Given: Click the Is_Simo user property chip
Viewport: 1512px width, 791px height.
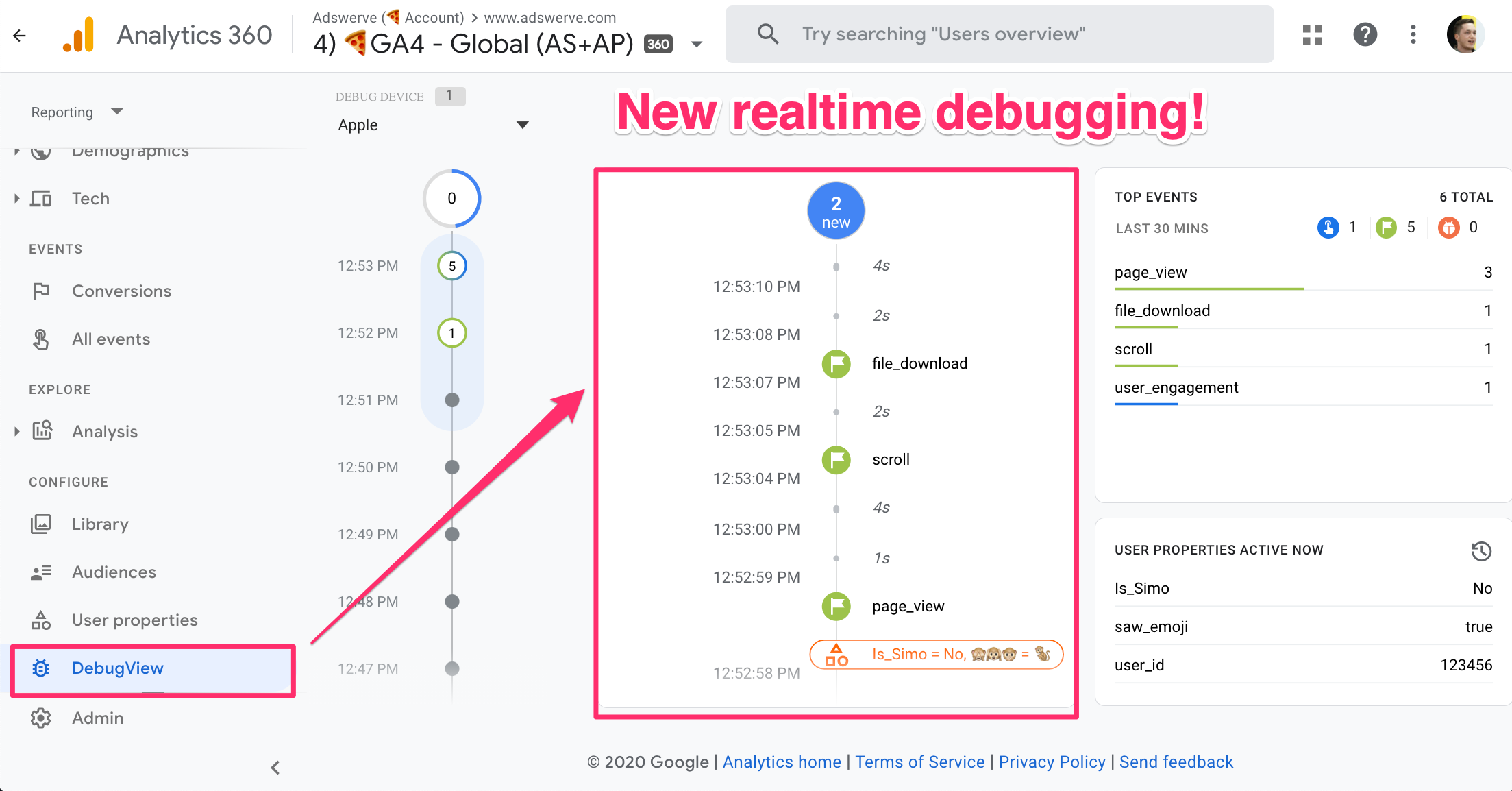Looking at the screenshot, I should 936,655.
